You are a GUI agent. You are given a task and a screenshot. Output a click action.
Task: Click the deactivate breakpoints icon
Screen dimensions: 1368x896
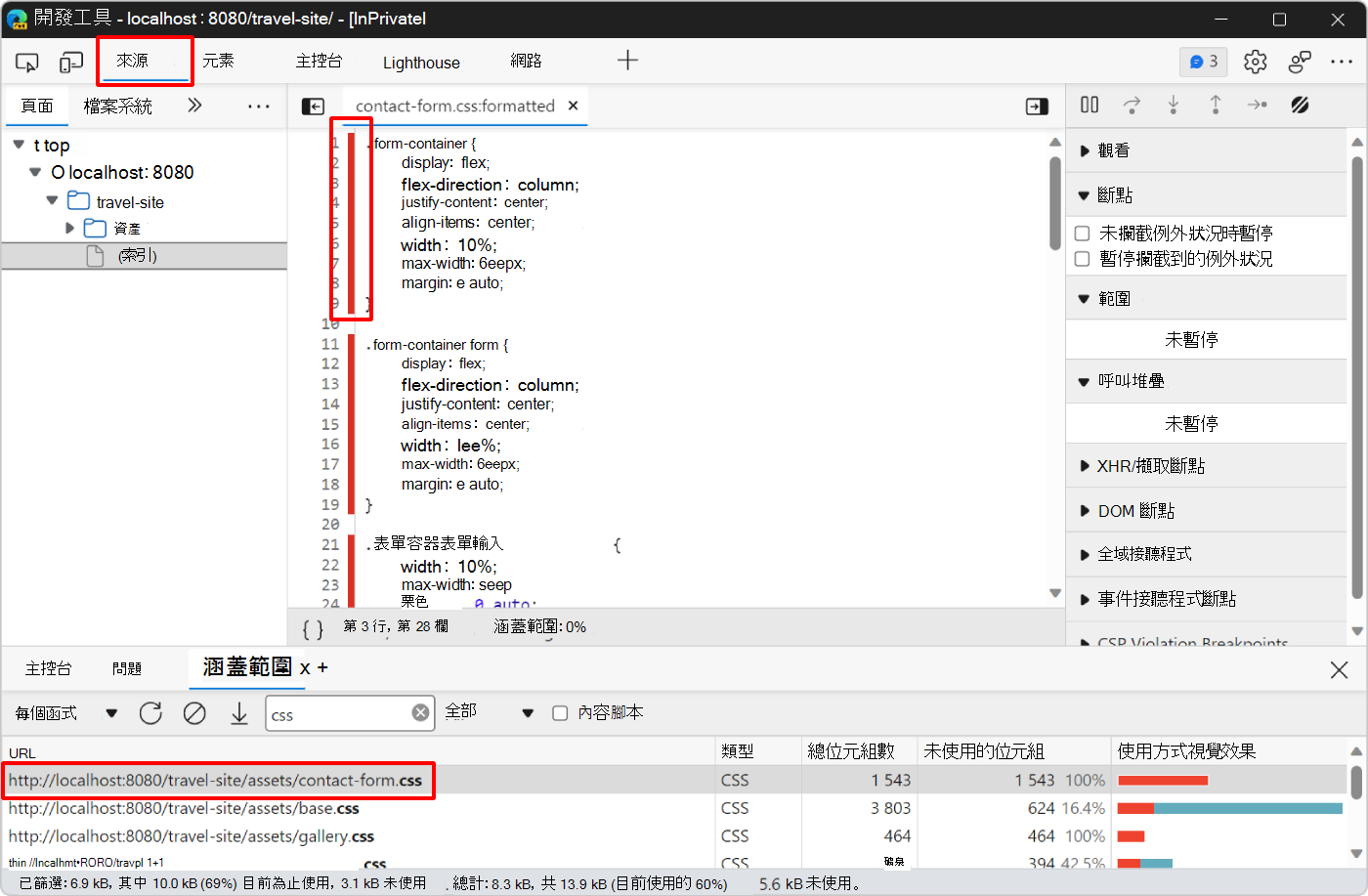coord(1300,104)
